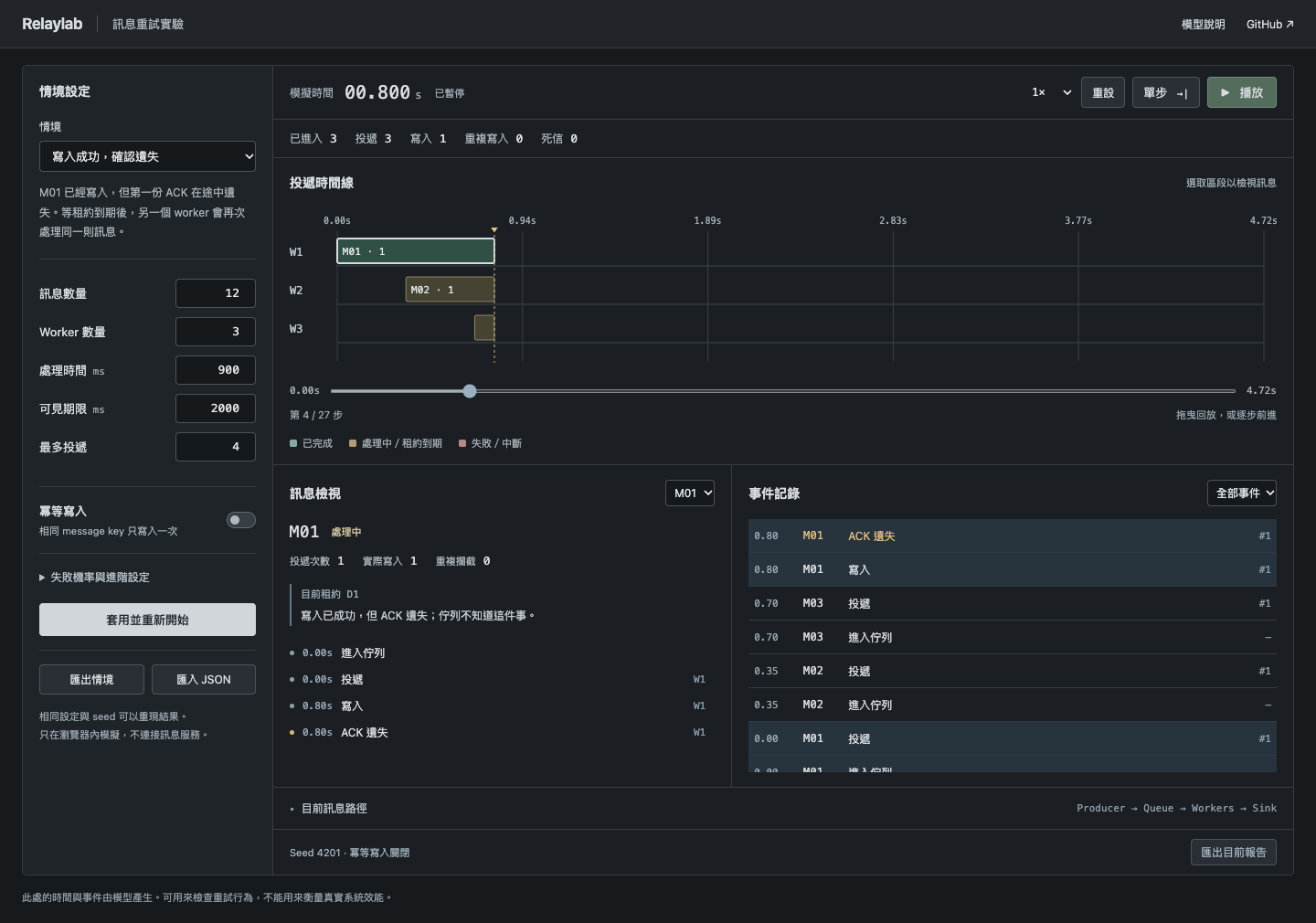Viewport: 1316px width, 923px height.
Task: Open the 1× speed dropdown
Action: (1051, 92)
